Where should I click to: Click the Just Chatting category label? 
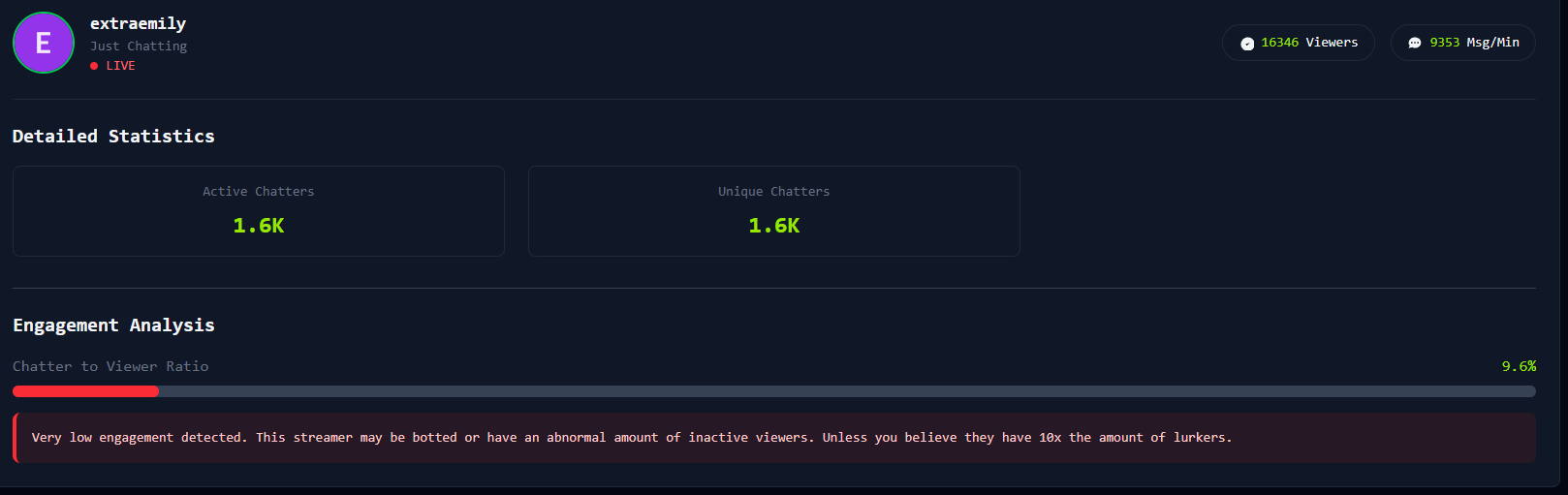[x=139, y=46]
